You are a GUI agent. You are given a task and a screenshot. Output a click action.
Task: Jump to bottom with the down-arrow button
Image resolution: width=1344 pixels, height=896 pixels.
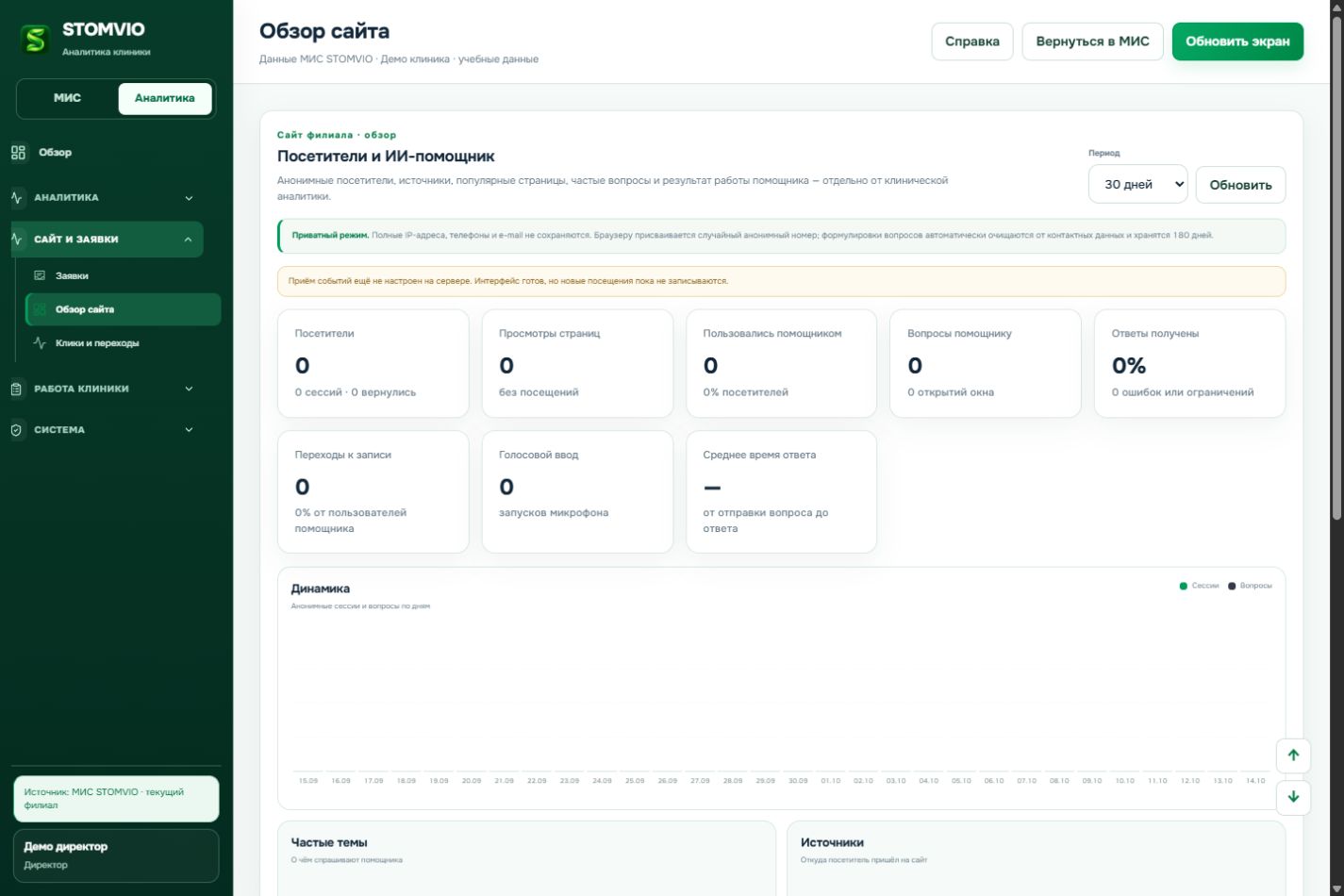(x=1293, y=797)
